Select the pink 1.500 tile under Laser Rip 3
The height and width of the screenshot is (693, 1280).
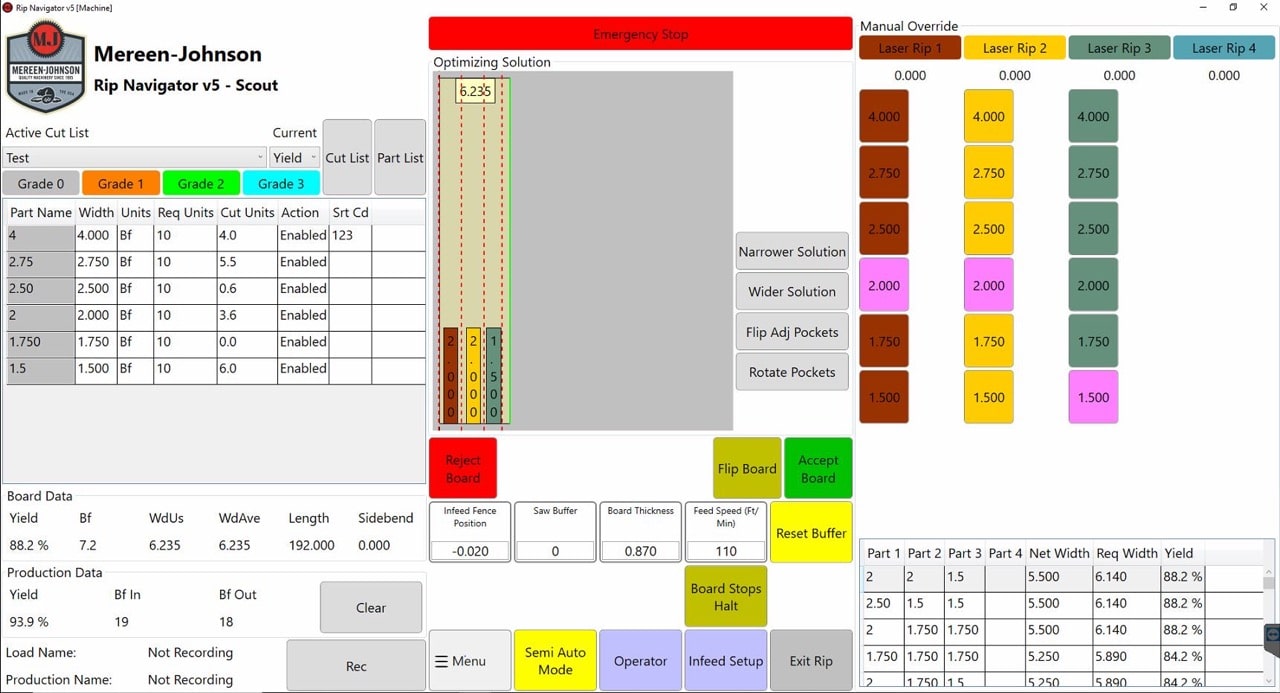(x=1093, y=397)
